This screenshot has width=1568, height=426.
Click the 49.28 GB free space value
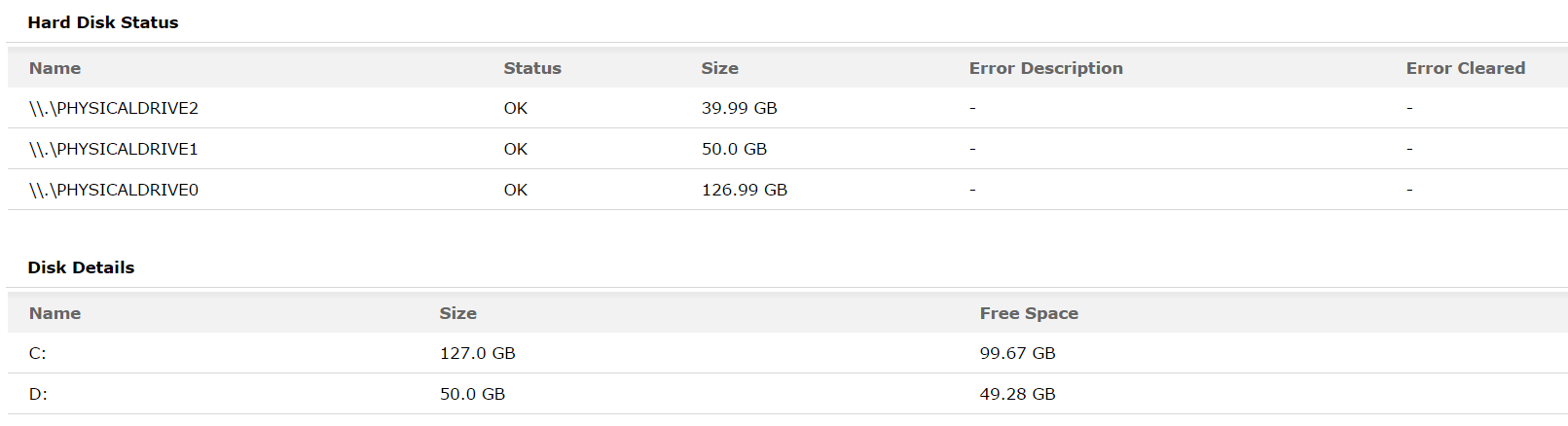1017,394
